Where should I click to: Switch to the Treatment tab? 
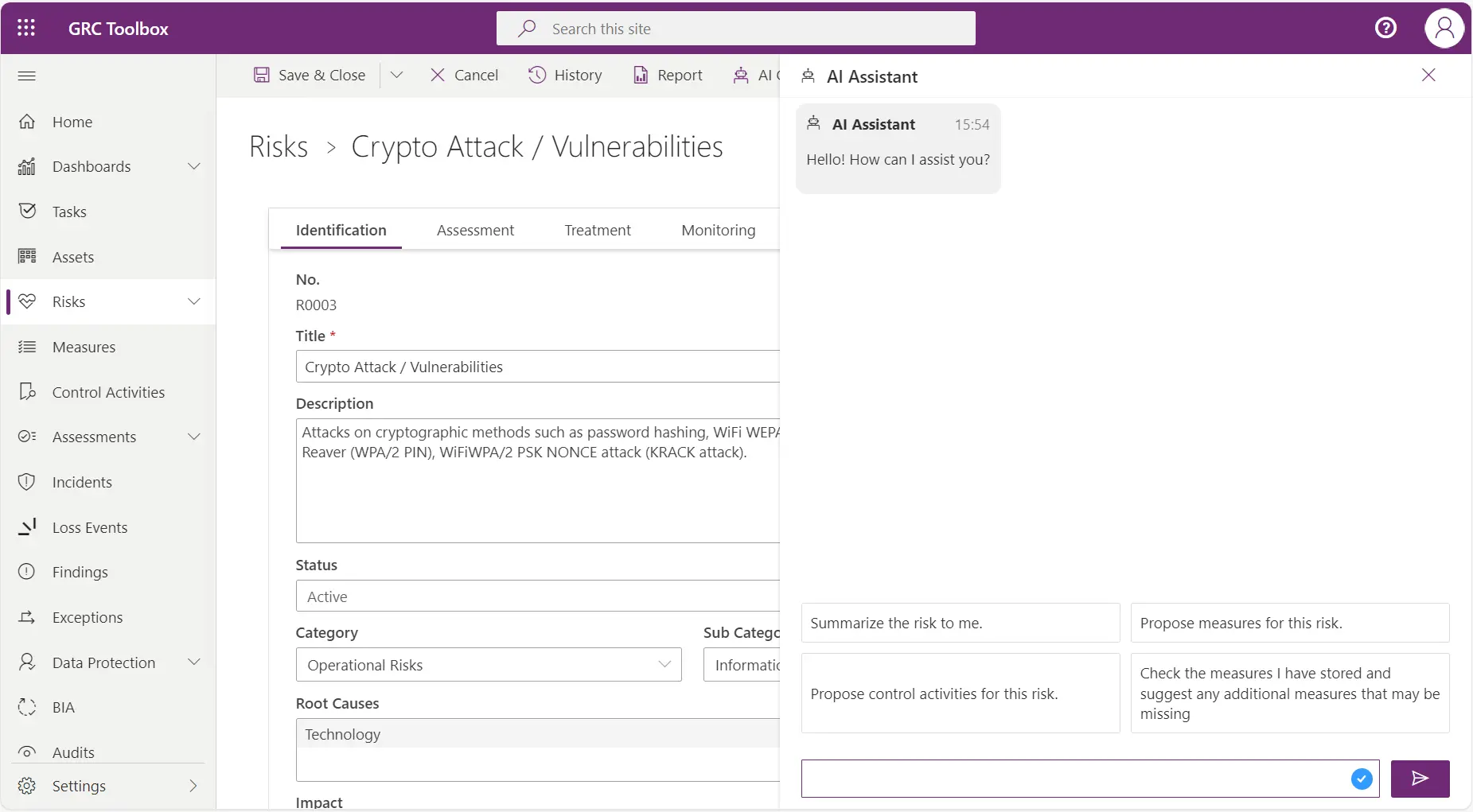(598, 230)
